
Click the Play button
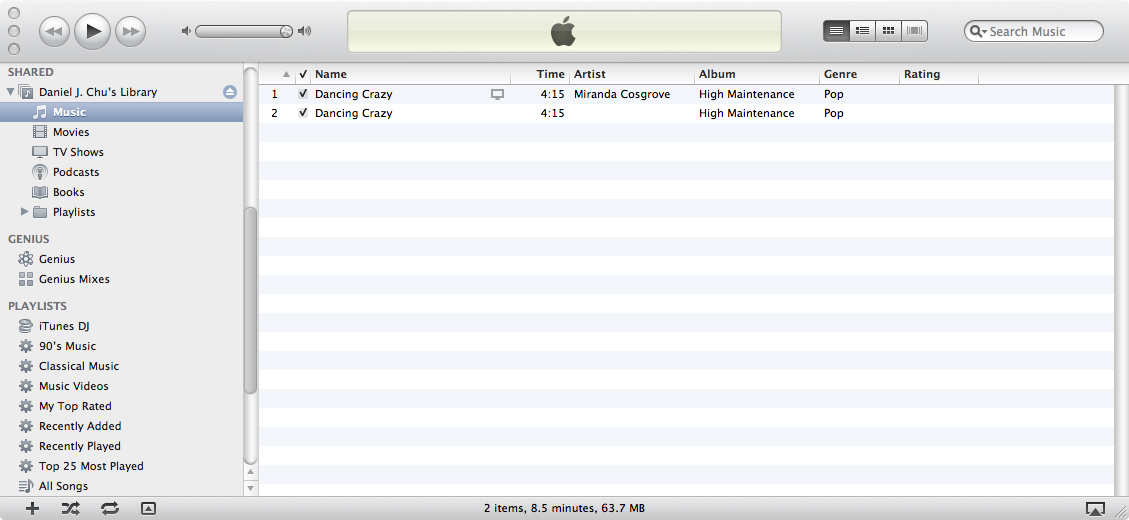click(x=92, y=31)
